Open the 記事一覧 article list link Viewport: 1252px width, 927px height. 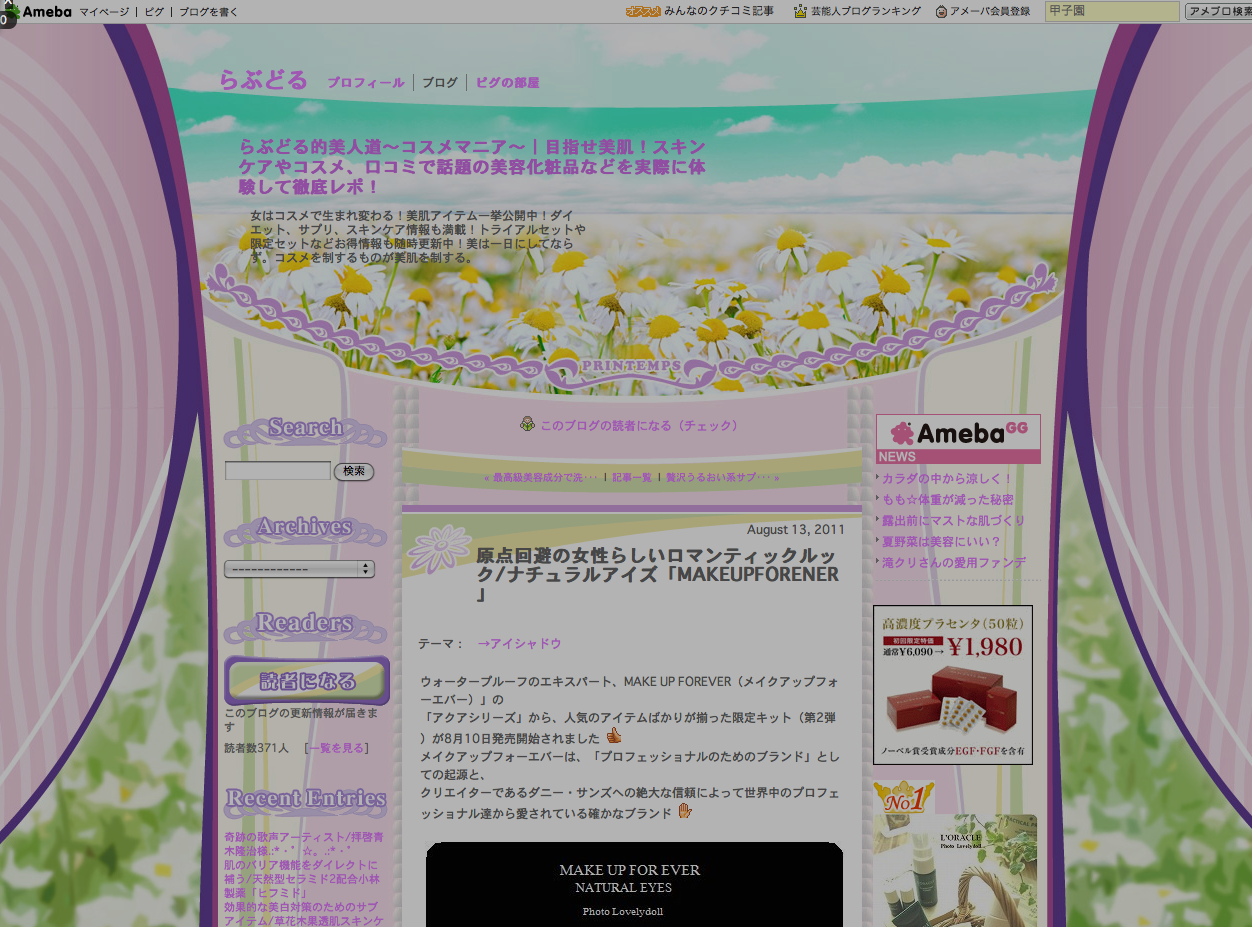632,478
